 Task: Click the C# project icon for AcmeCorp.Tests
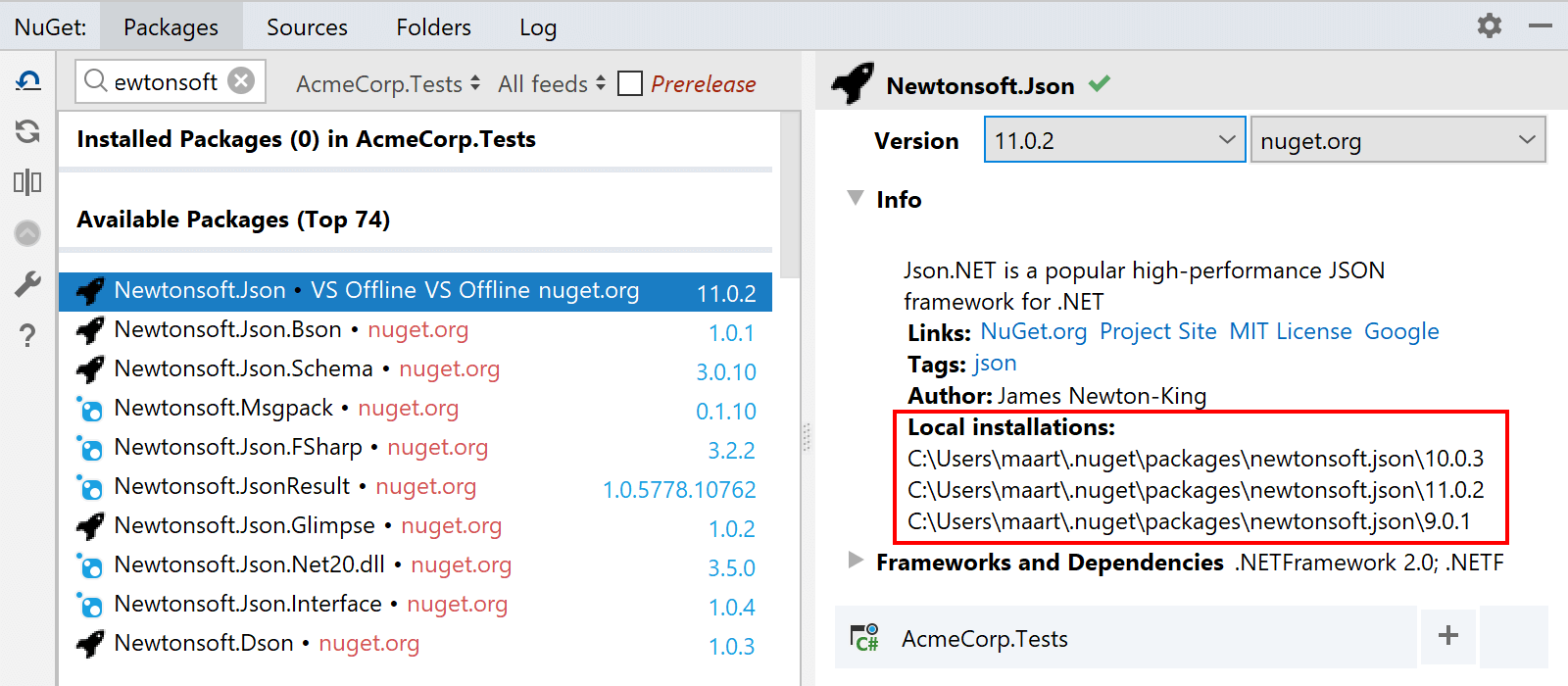pos(864,638)
